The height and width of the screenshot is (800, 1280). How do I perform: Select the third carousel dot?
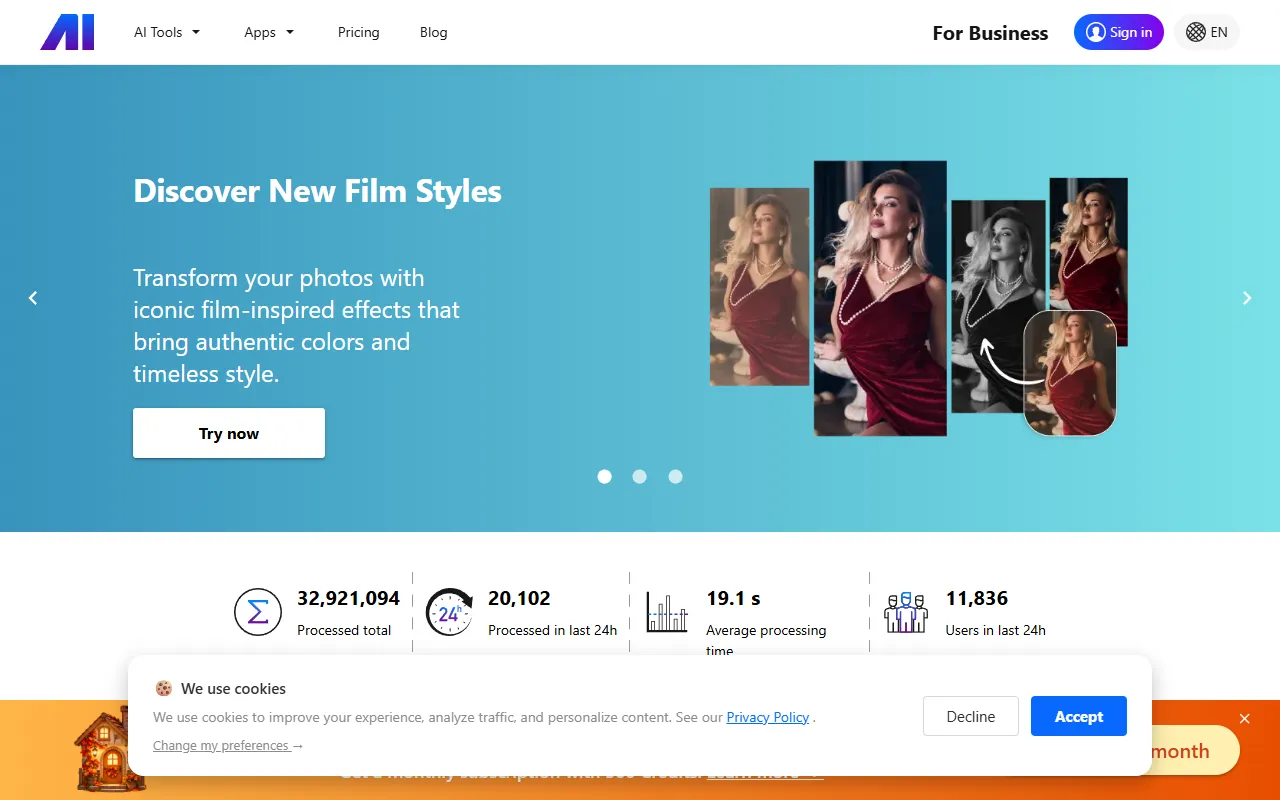point(676,477)
